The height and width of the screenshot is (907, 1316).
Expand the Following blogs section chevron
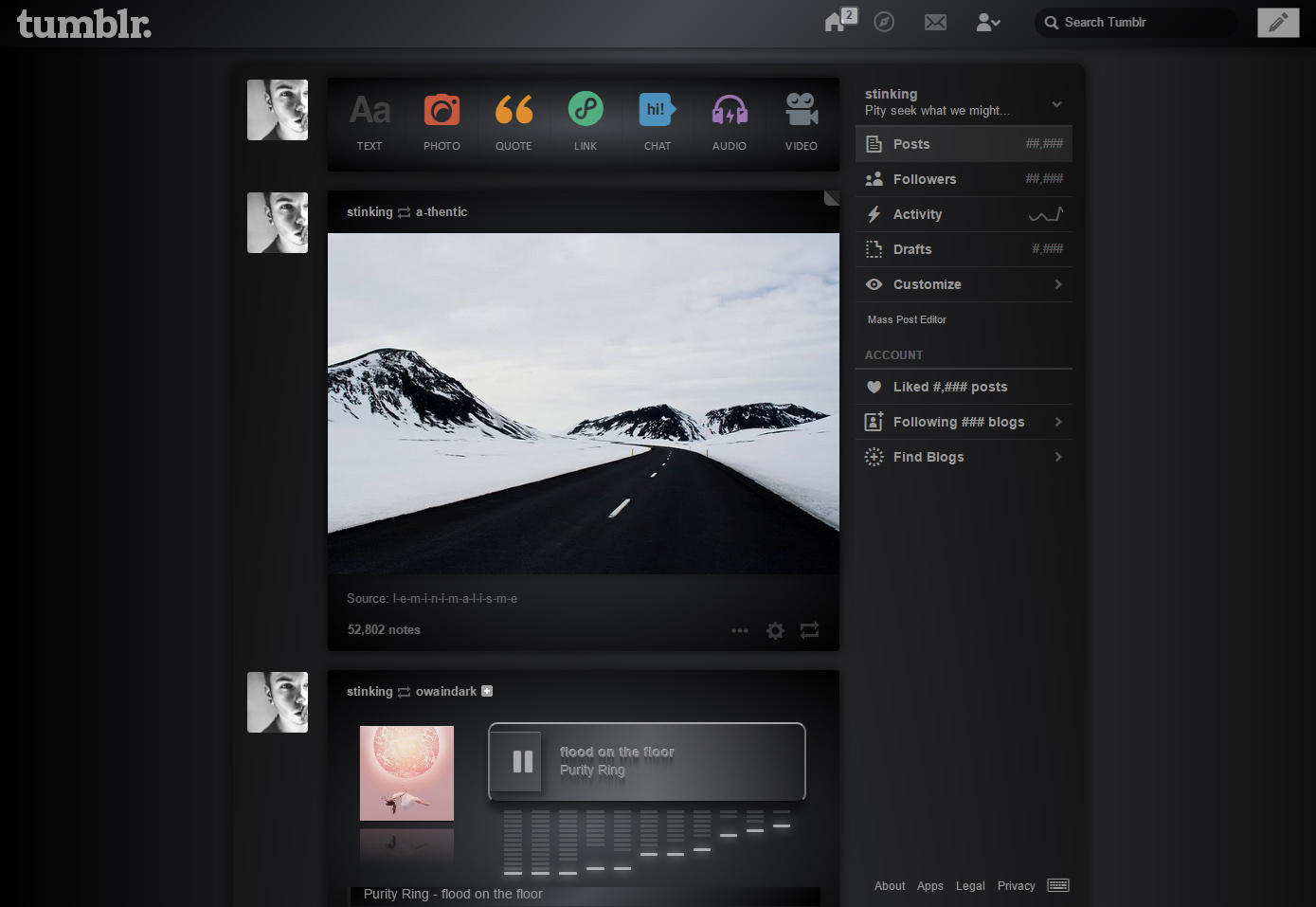pyautogui.click(x=1058, y=422)
